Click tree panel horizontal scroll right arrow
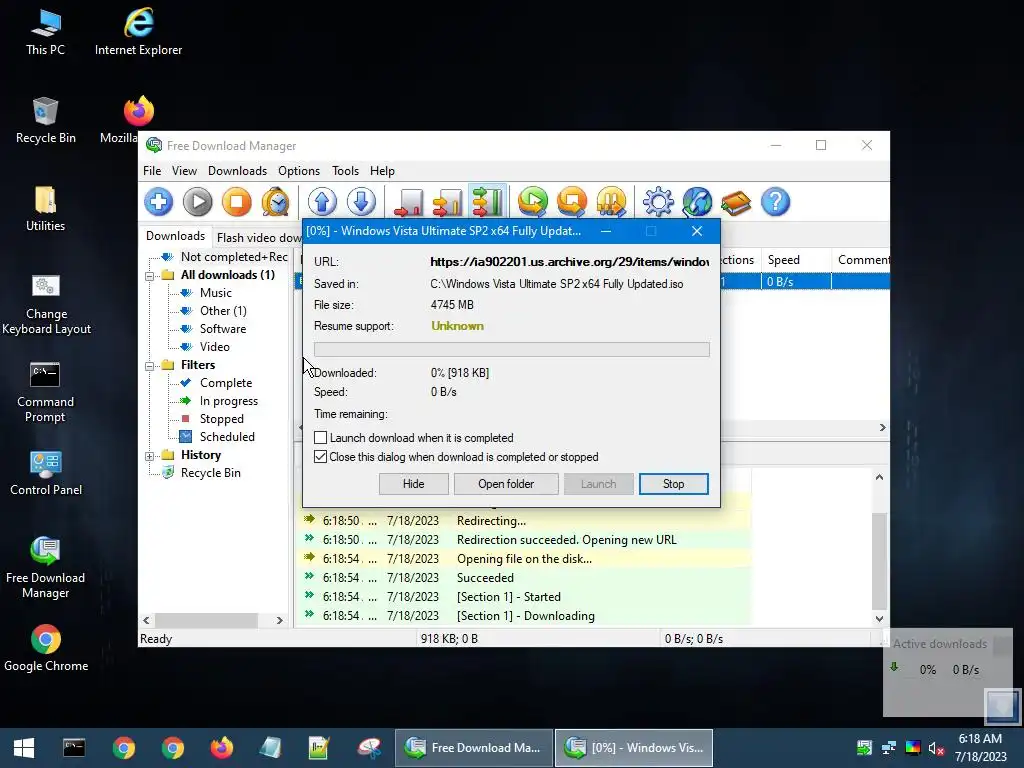Screen dimensions: 1024x768 click(x=280, y=620)
